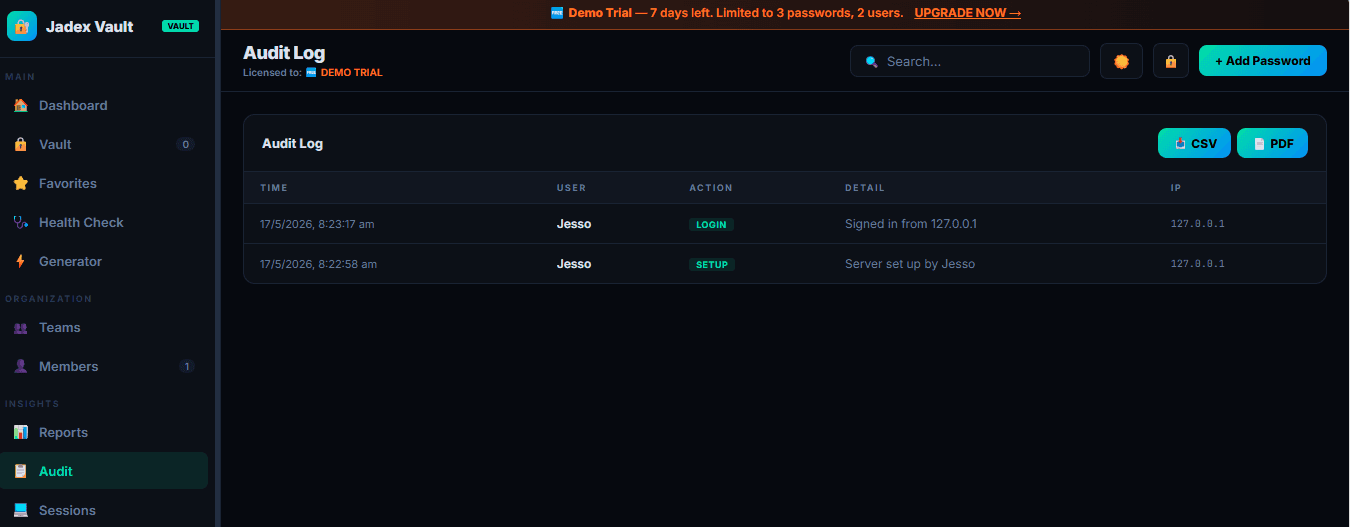This screenshot has width=1351, height=527.
Task: Lock the vault with padlock button
Action: pos(1171,61)
